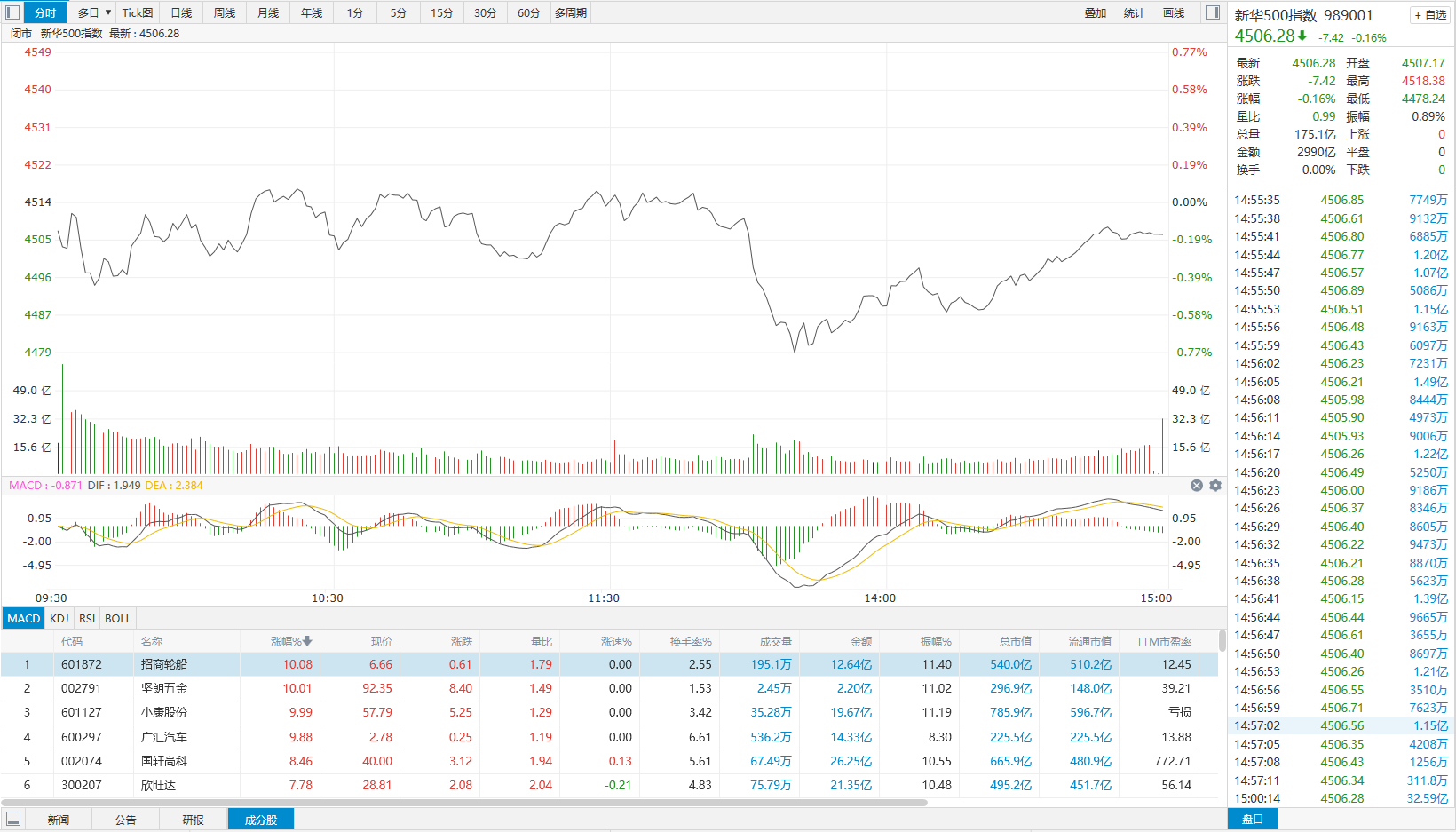Close the MACD indicator panel

click(1196, 486)
